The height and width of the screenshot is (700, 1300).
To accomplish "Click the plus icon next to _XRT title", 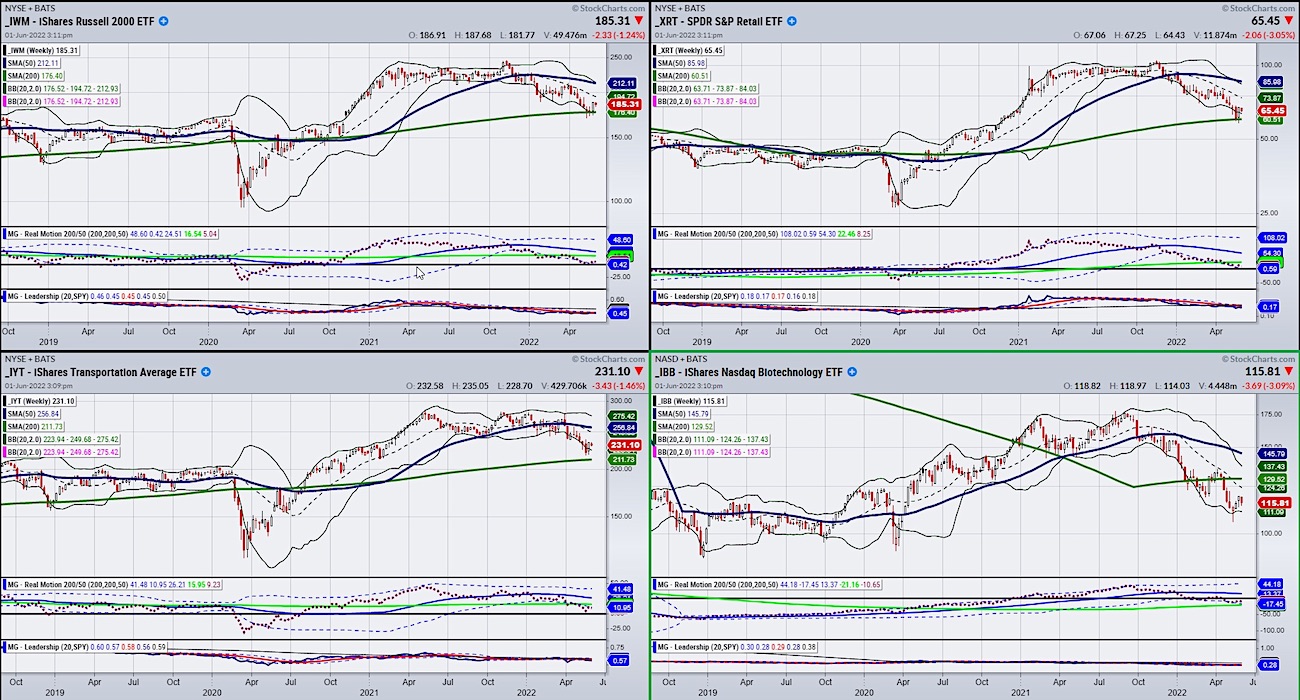I will 791,21.
